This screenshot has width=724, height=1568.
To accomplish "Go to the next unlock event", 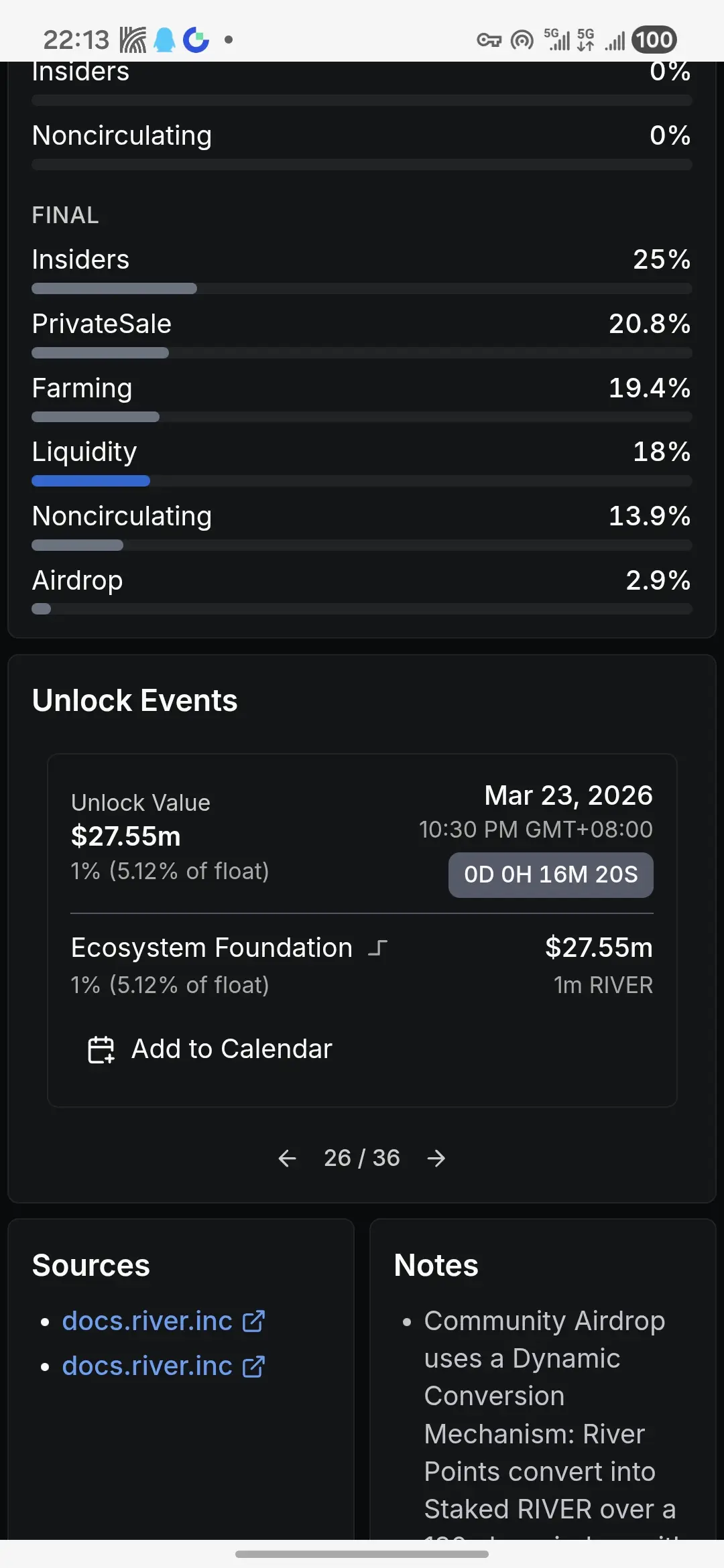I will coord(436,1158).
